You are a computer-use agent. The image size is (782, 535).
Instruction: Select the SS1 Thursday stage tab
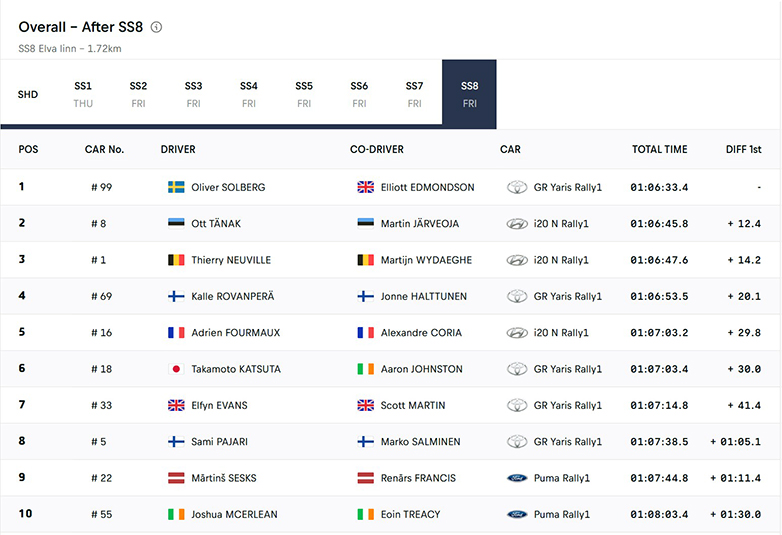pos(83,94)
